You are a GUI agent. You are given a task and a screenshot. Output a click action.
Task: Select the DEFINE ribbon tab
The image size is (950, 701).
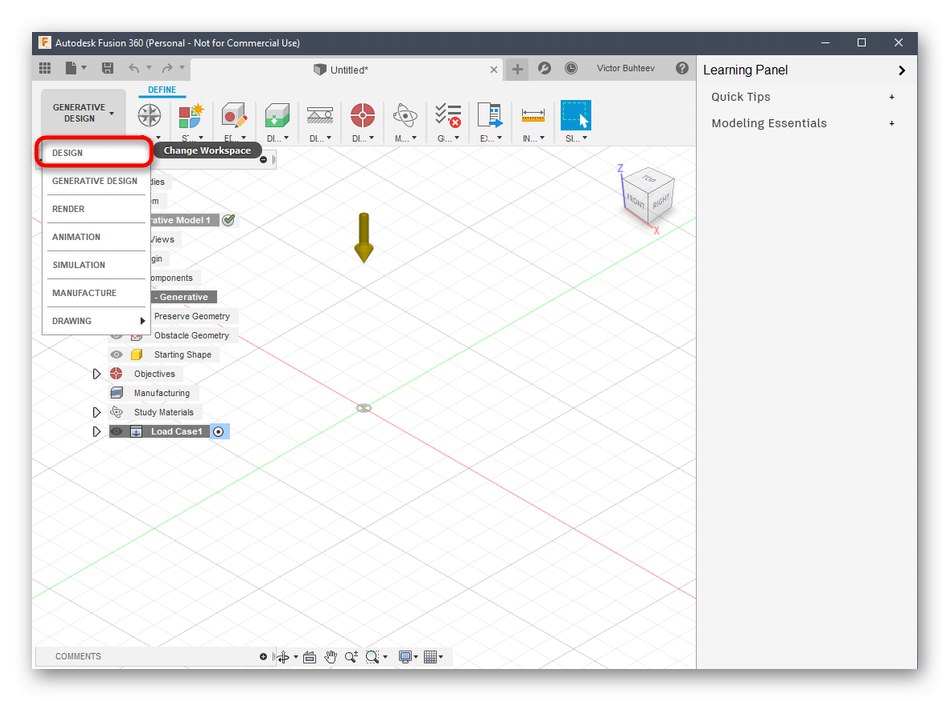pos(162,90)
